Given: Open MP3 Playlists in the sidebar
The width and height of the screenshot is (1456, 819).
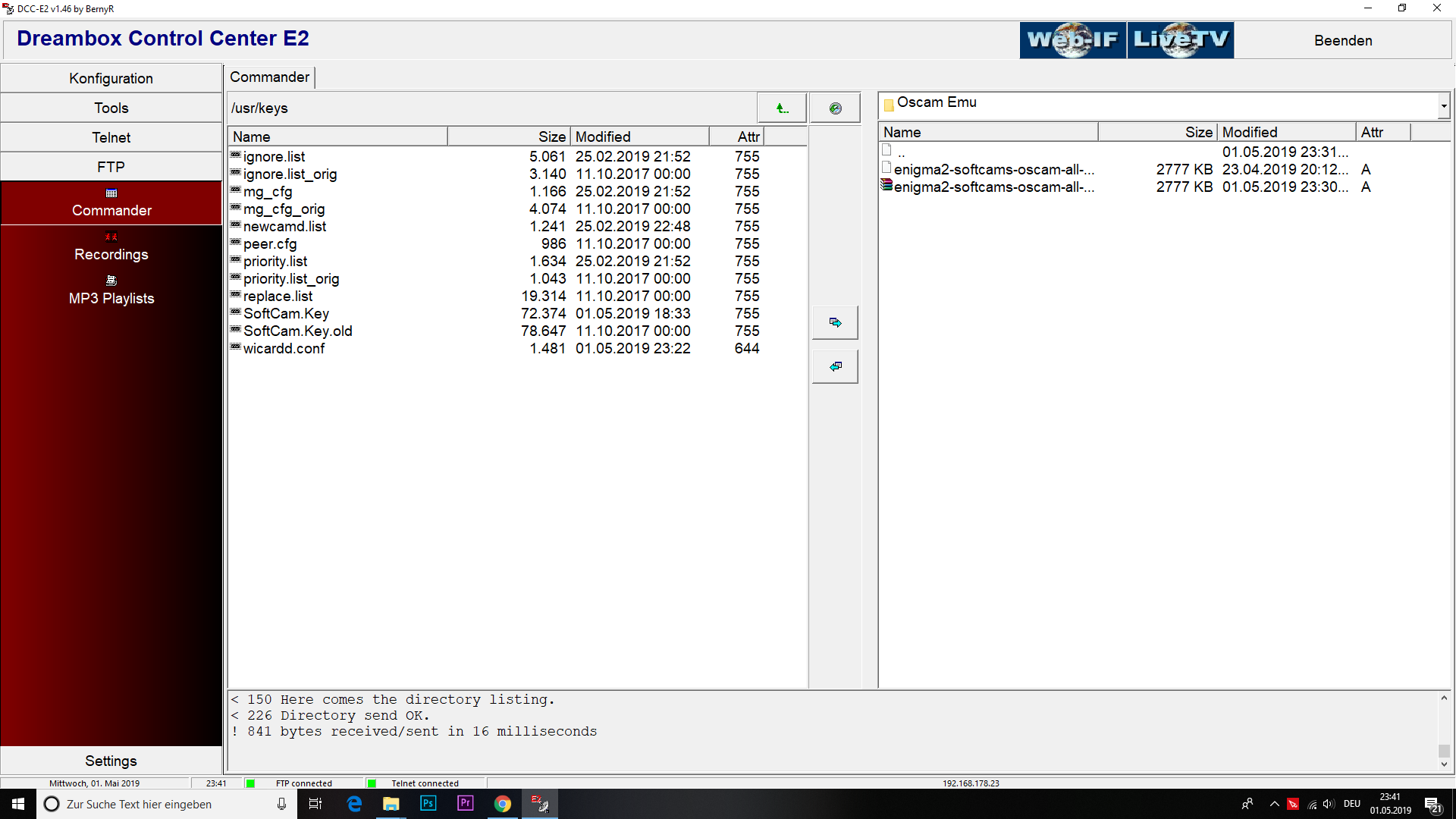Looking at the screenshot, I should (x=111, y=291).
